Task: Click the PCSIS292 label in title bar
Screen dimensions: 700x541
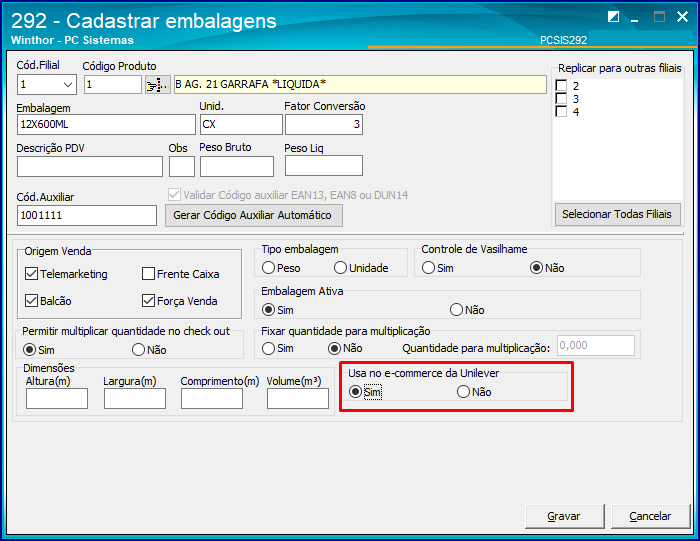Action: 563,40
